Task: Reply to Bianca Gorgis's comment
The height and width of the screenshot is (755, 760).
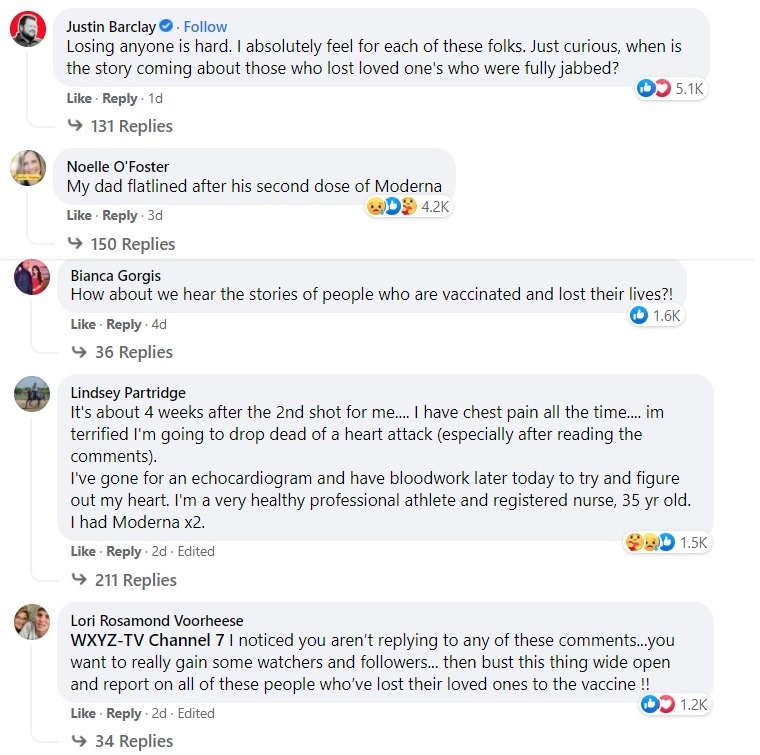Action: [124, 324]
